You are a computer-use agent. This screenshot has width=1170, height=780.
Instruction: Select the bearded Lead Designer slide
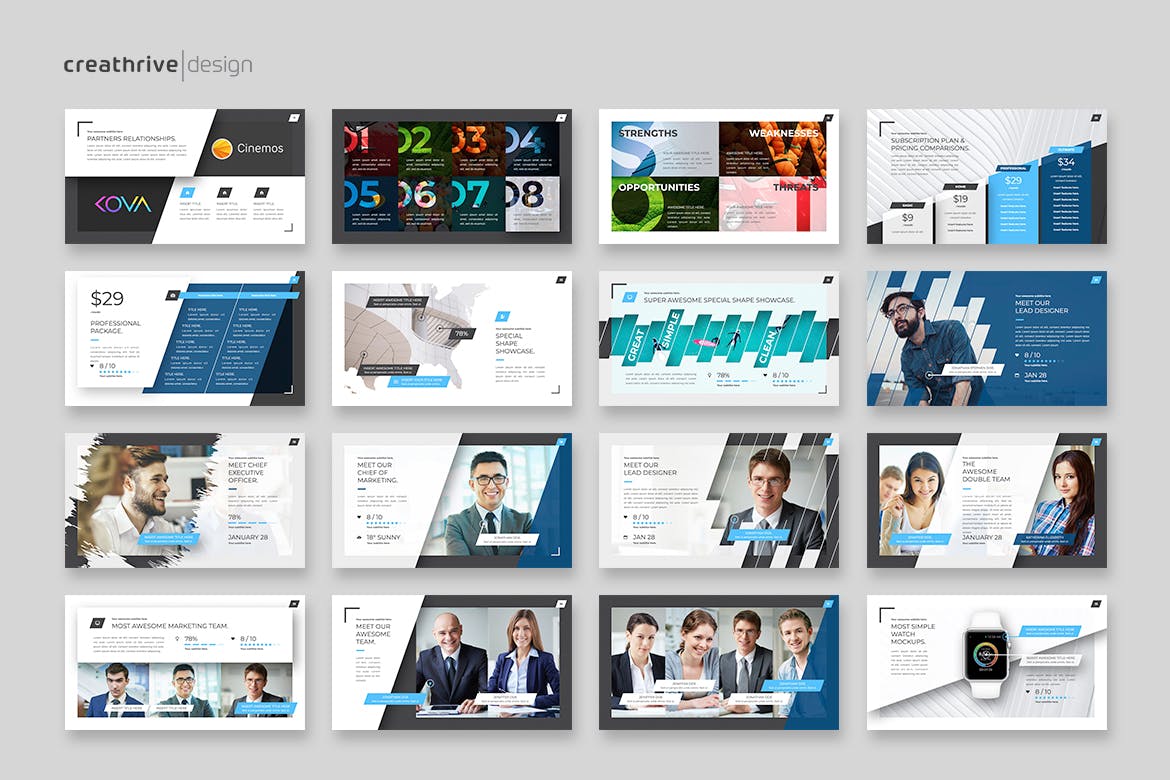pyautogui.click(x=986, y=339)
